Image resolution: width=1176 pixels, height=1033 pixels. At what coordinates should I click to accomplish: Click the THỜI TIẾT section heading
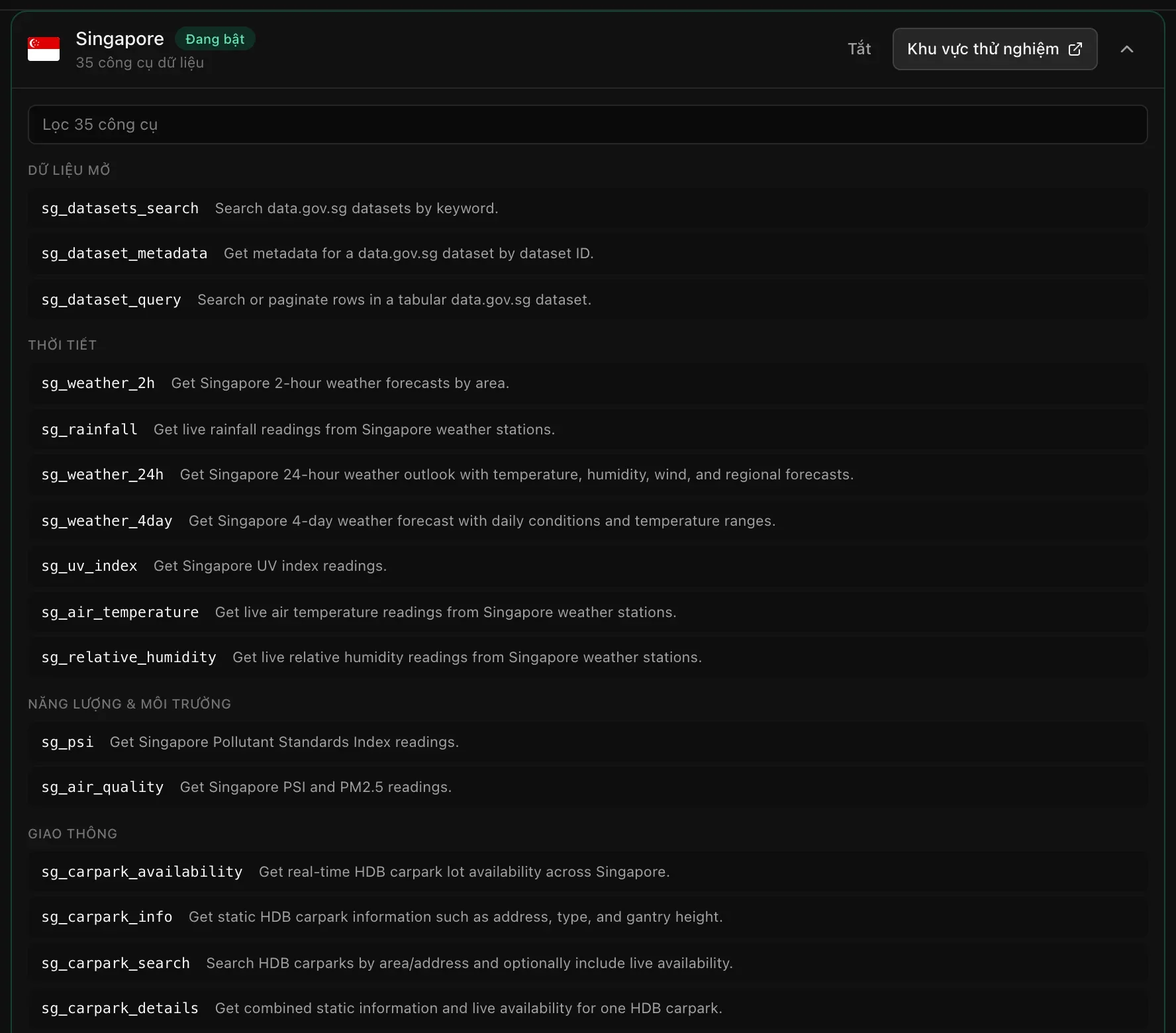[62, 345]
